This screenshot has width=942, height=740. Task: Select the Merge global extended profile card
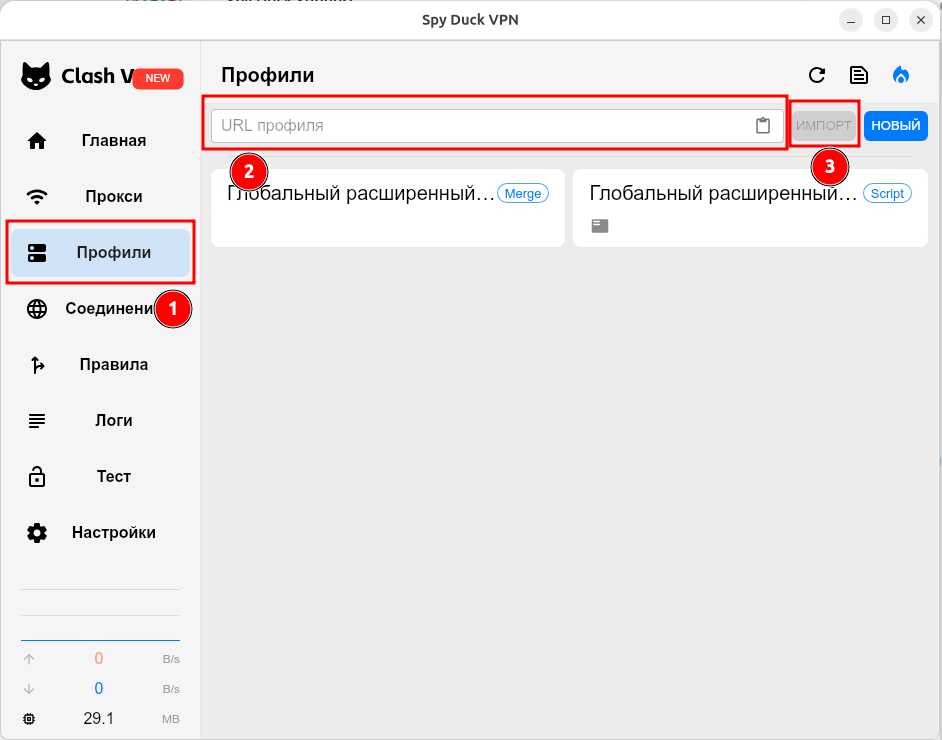387,208
